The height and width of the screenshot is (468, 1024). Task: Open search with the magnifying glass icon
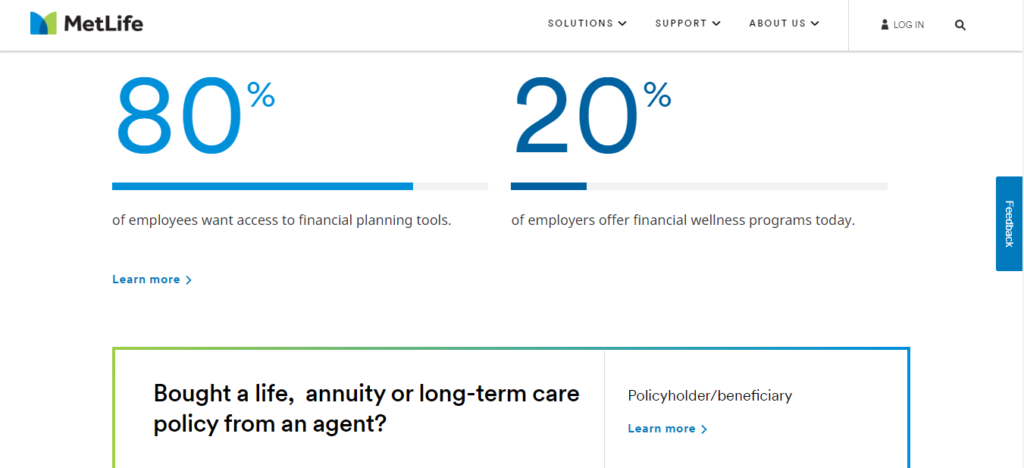(x=960, y=25)
